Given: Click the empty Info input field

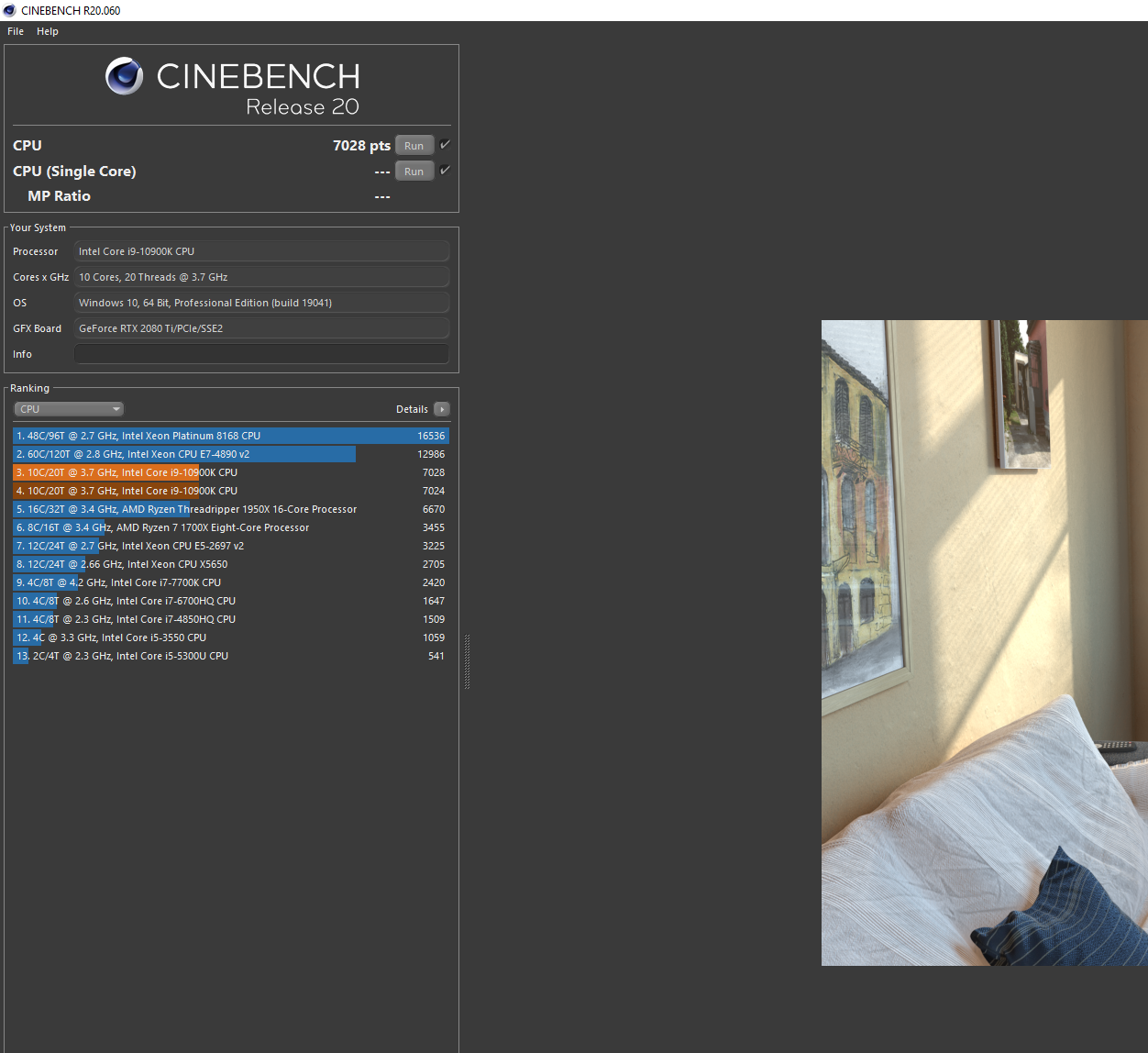Looking at the screenshot, I should click(x=261, y=354).
